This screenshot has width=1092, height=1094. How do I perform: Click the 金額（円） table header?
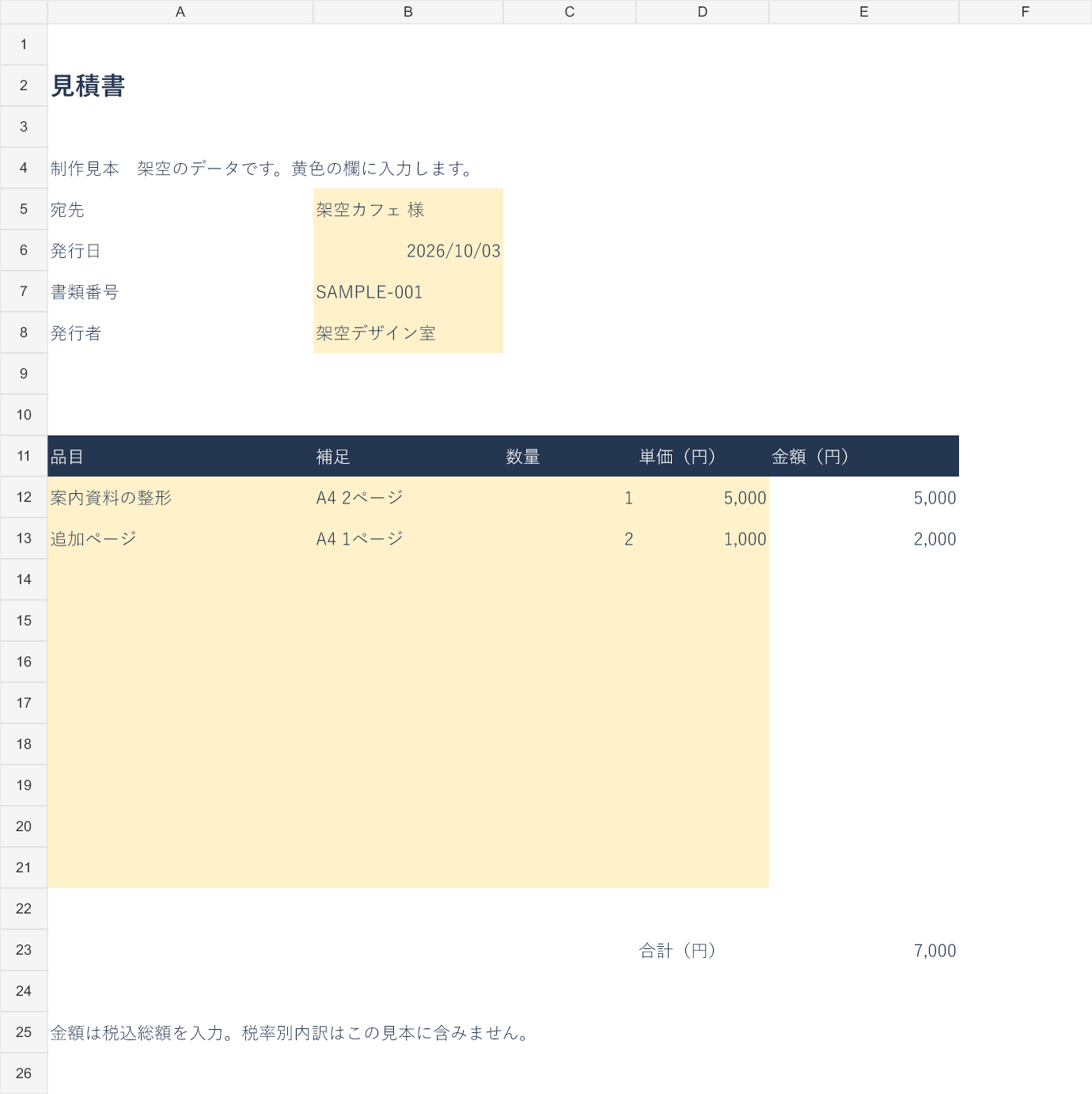pyautogui.click(x=864, y=456)
